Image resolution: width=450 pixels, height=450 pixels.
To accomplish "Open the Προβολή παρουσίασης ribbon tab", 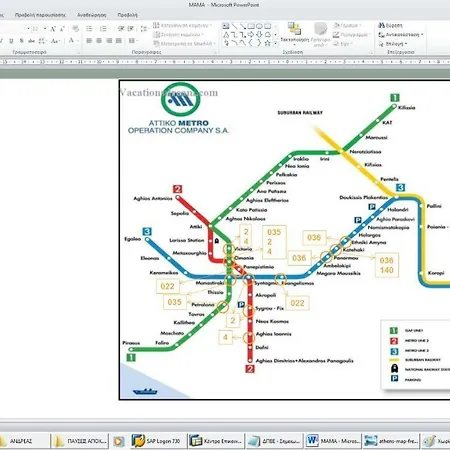I will click(x=40, y=15).
